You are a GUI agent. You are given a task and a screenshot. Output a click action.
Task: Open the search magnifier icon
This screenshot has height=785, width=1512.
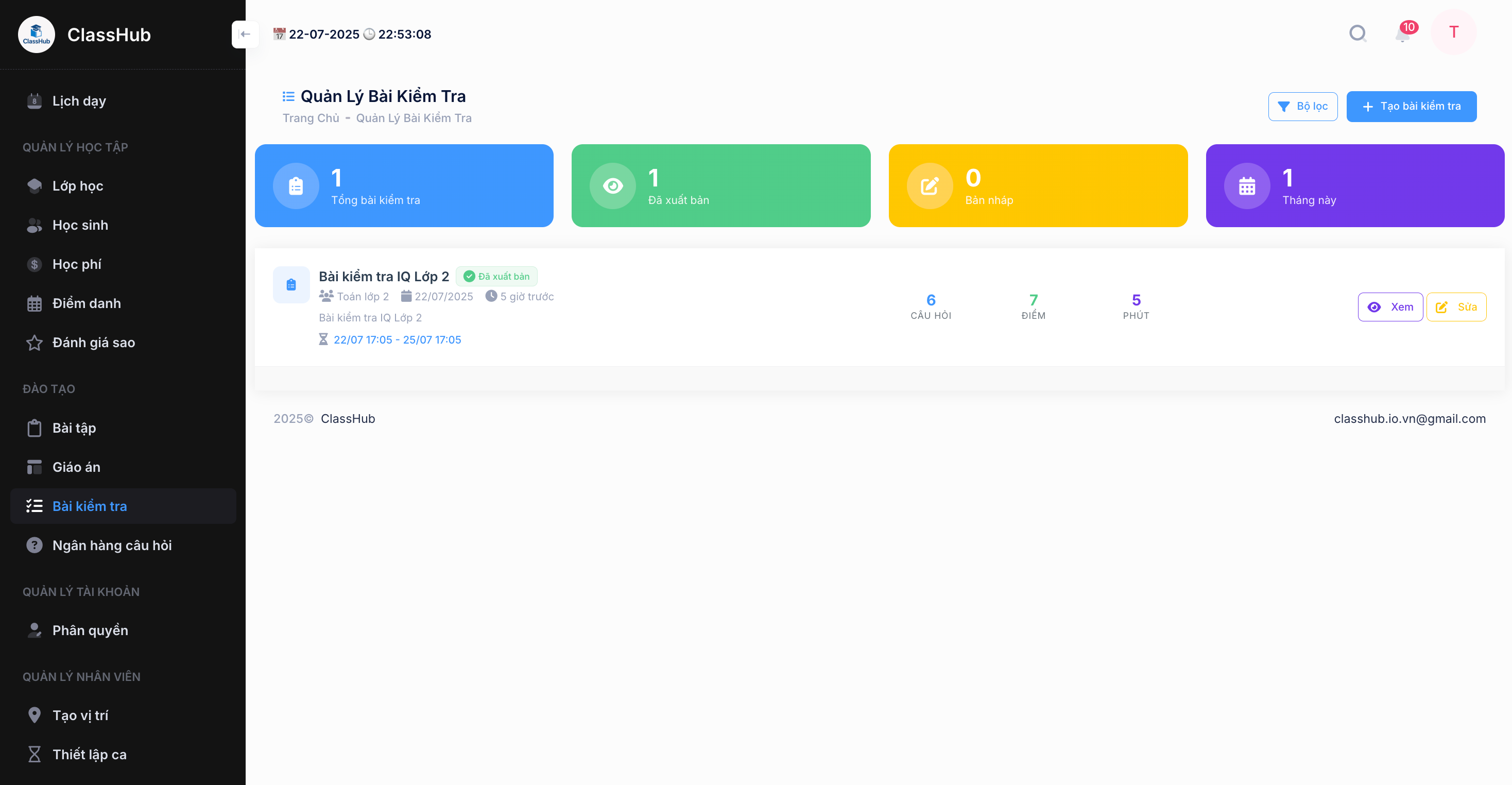coord(1358,33)
